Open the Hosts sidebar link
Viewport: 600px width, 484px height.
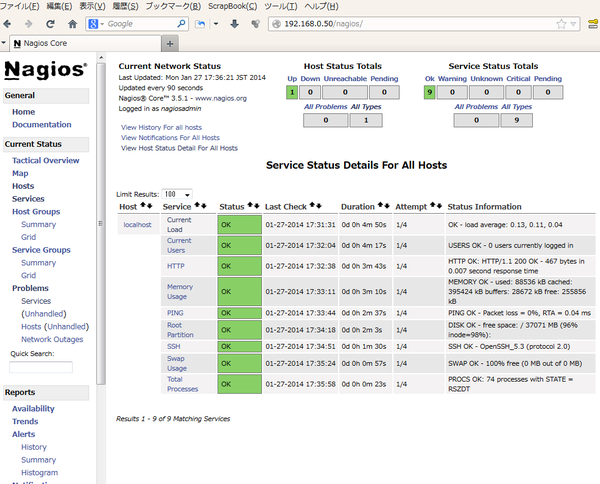tap(23, 186)
